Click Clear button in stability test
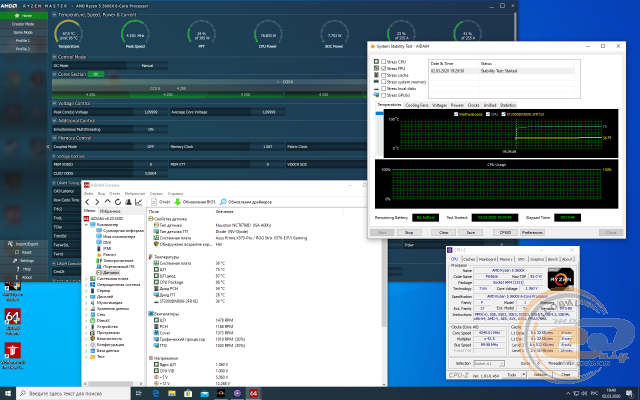 tap(444, 232)
